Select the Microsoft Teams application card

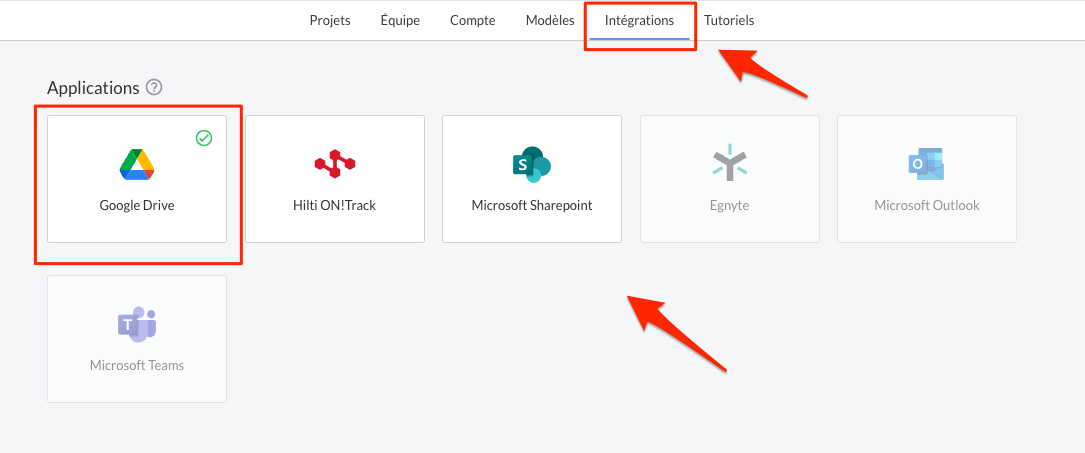[137, 339]
